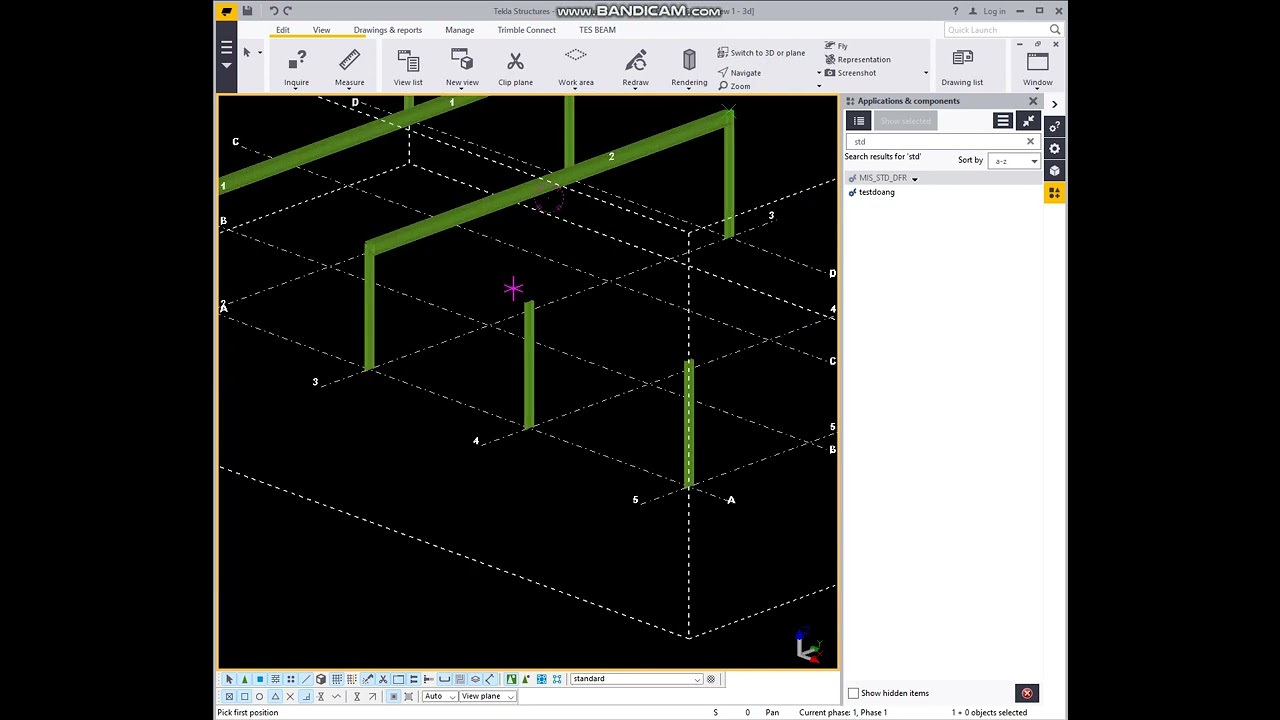Click the Fly command
The image size is (1280, 720).
[836, 46]
